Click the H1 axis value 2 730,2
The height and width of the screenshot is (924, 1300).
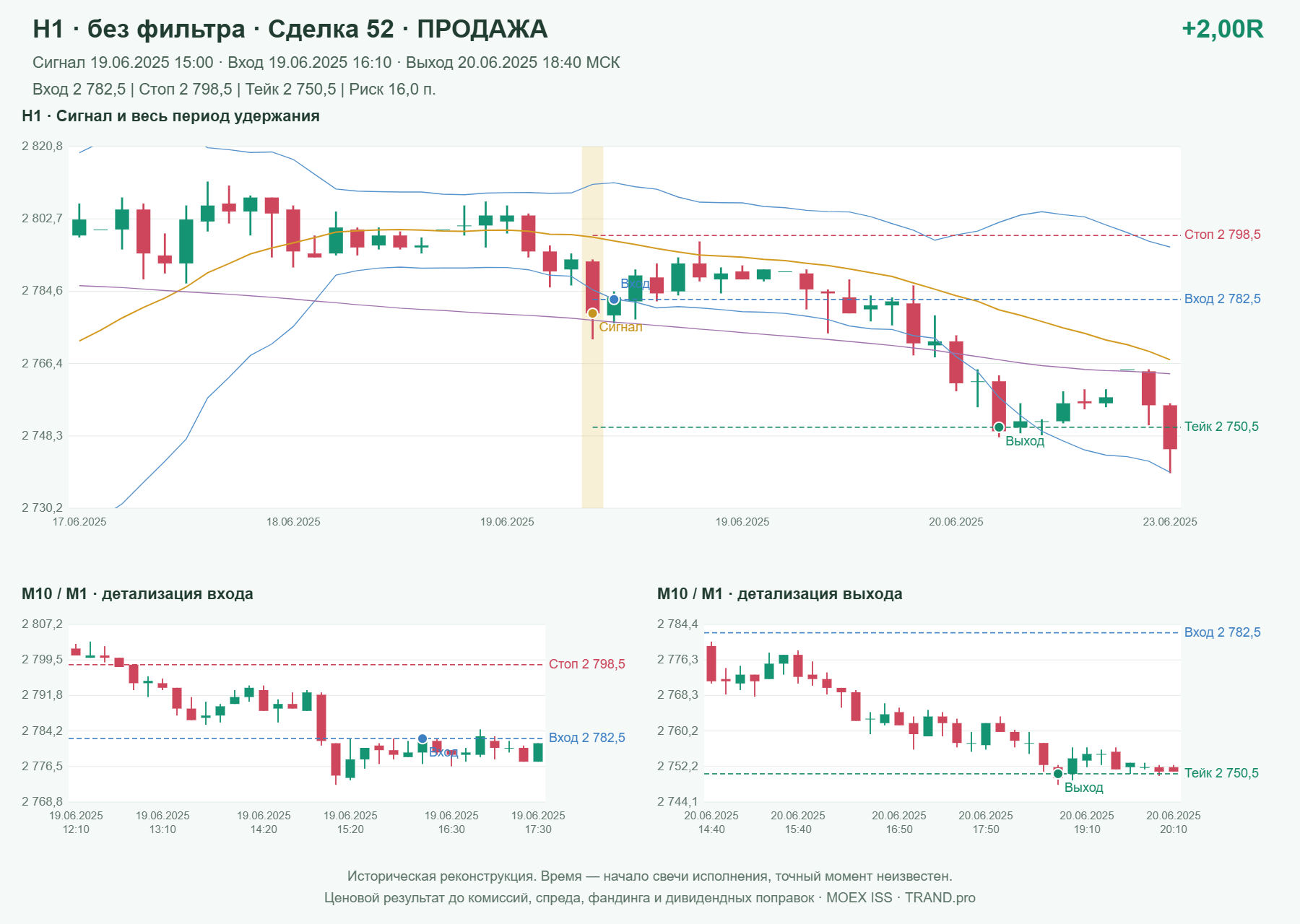(x=42, y=507)
